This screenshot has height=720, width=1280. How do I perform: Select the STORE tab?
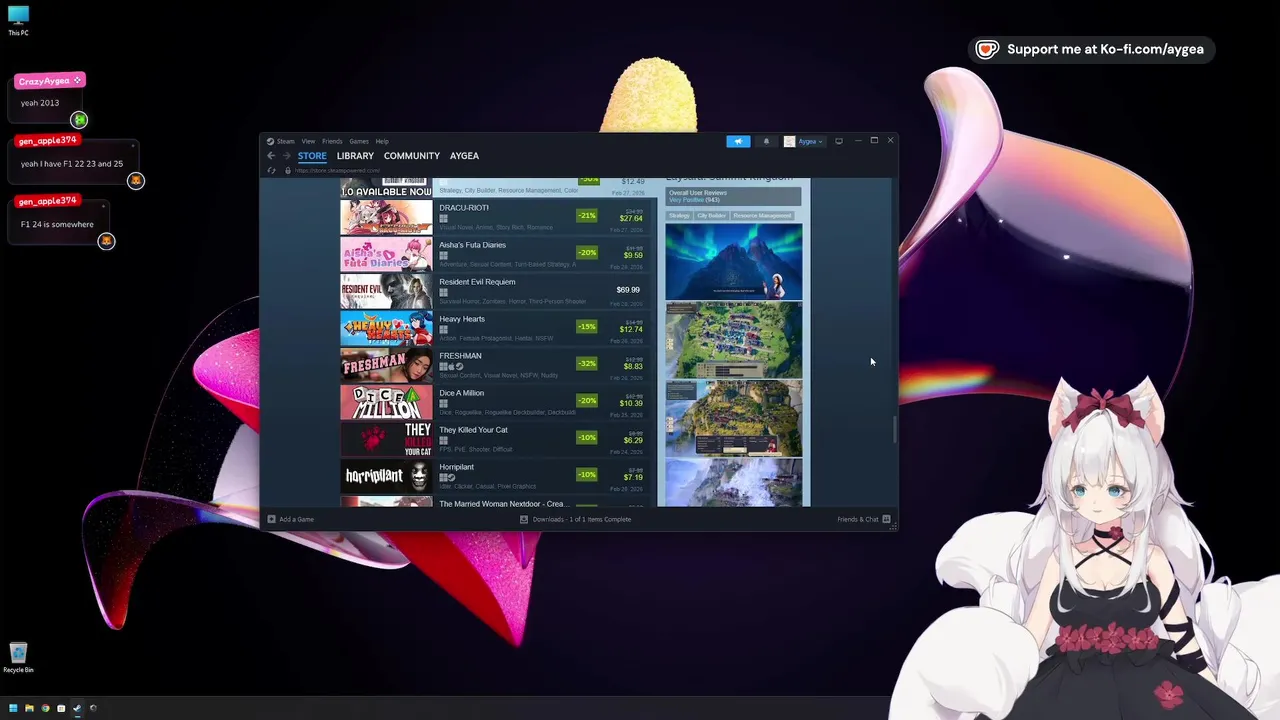click(312, 156)
